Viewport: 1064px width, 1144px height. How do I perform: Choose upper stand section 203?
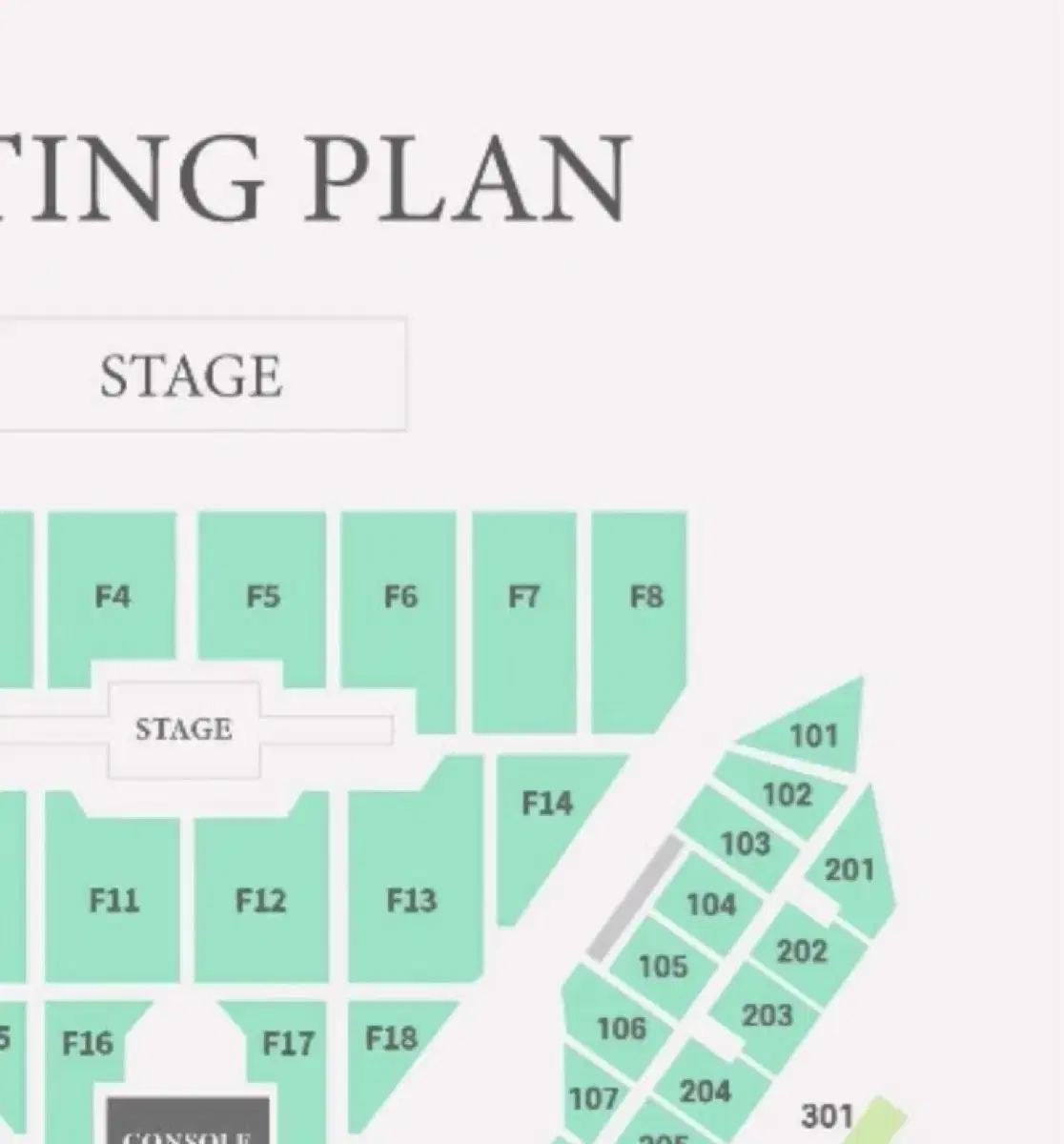767,1014
